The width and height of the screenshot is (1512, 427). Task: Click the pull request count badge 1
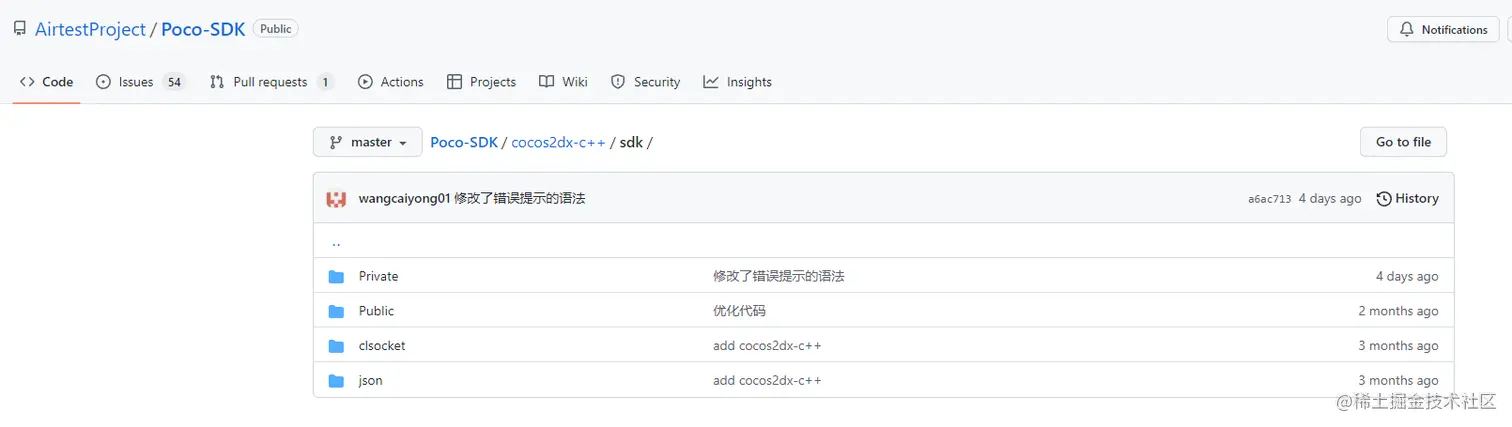[325, 82]
